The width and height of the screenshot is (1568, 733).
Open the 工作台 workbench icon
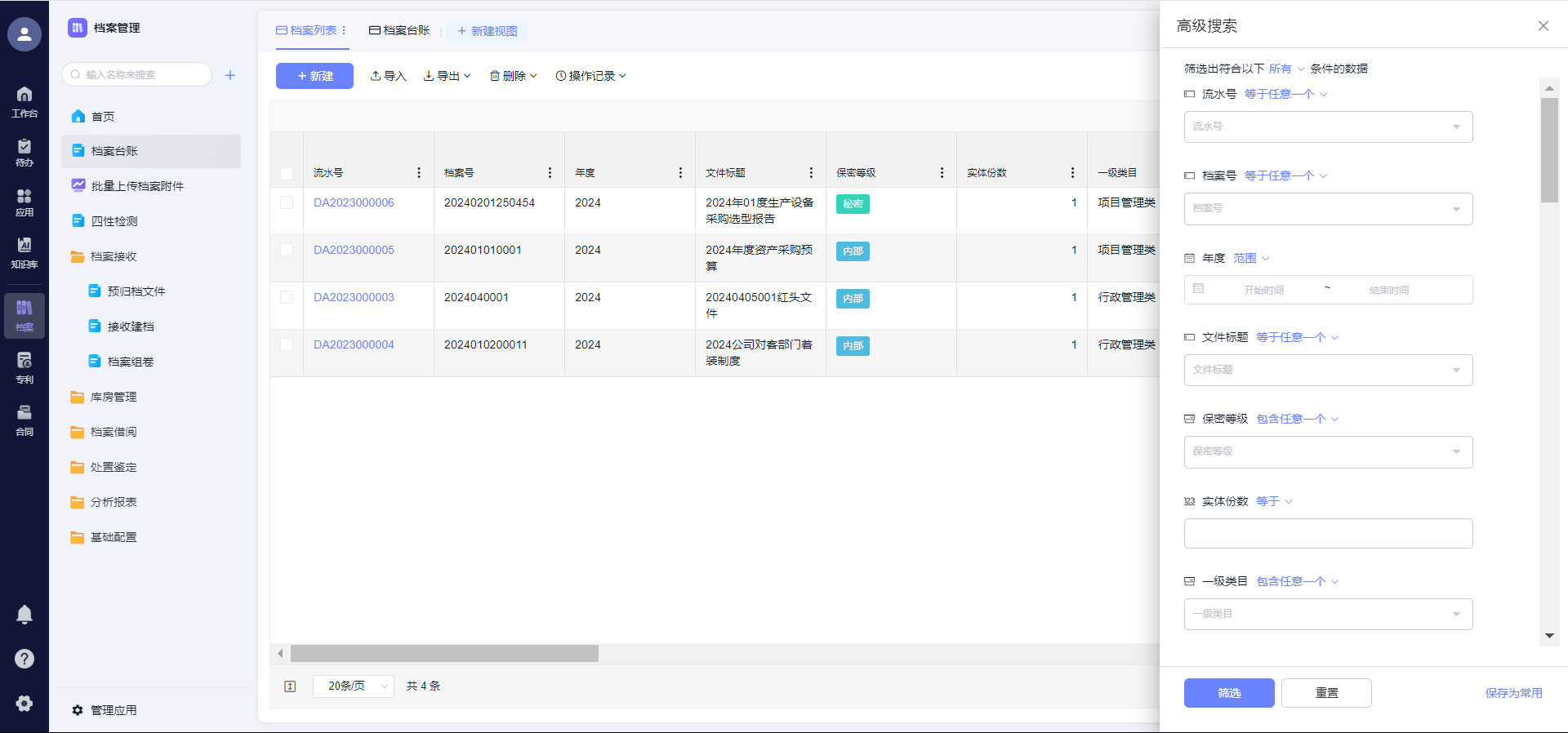[24, 101]
